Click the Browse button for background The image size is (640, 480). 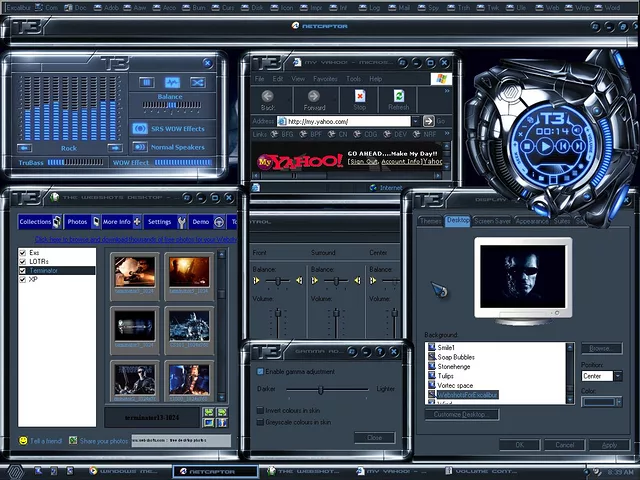click(602, 348)
